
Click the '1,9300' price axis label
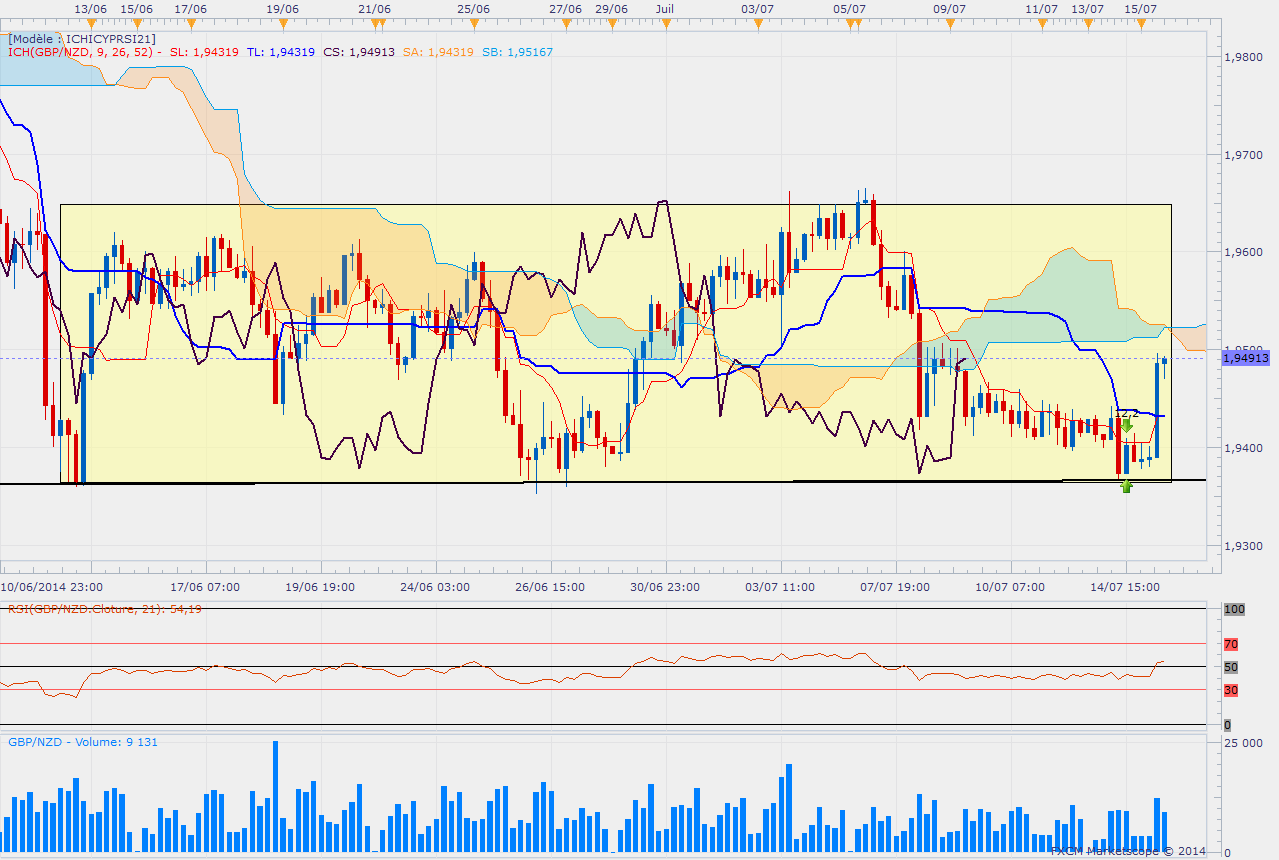click(1244, 547)
